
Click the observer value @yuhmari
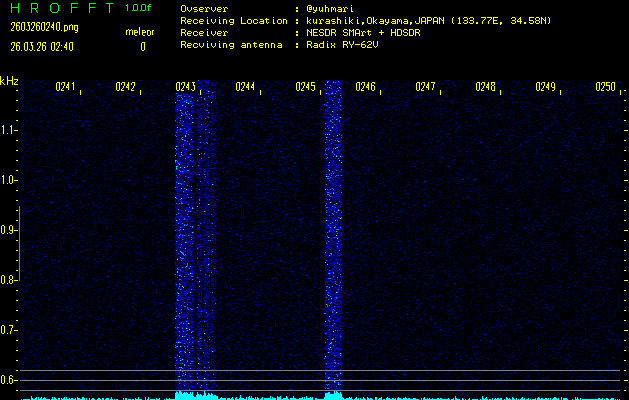tap(330, 9)
